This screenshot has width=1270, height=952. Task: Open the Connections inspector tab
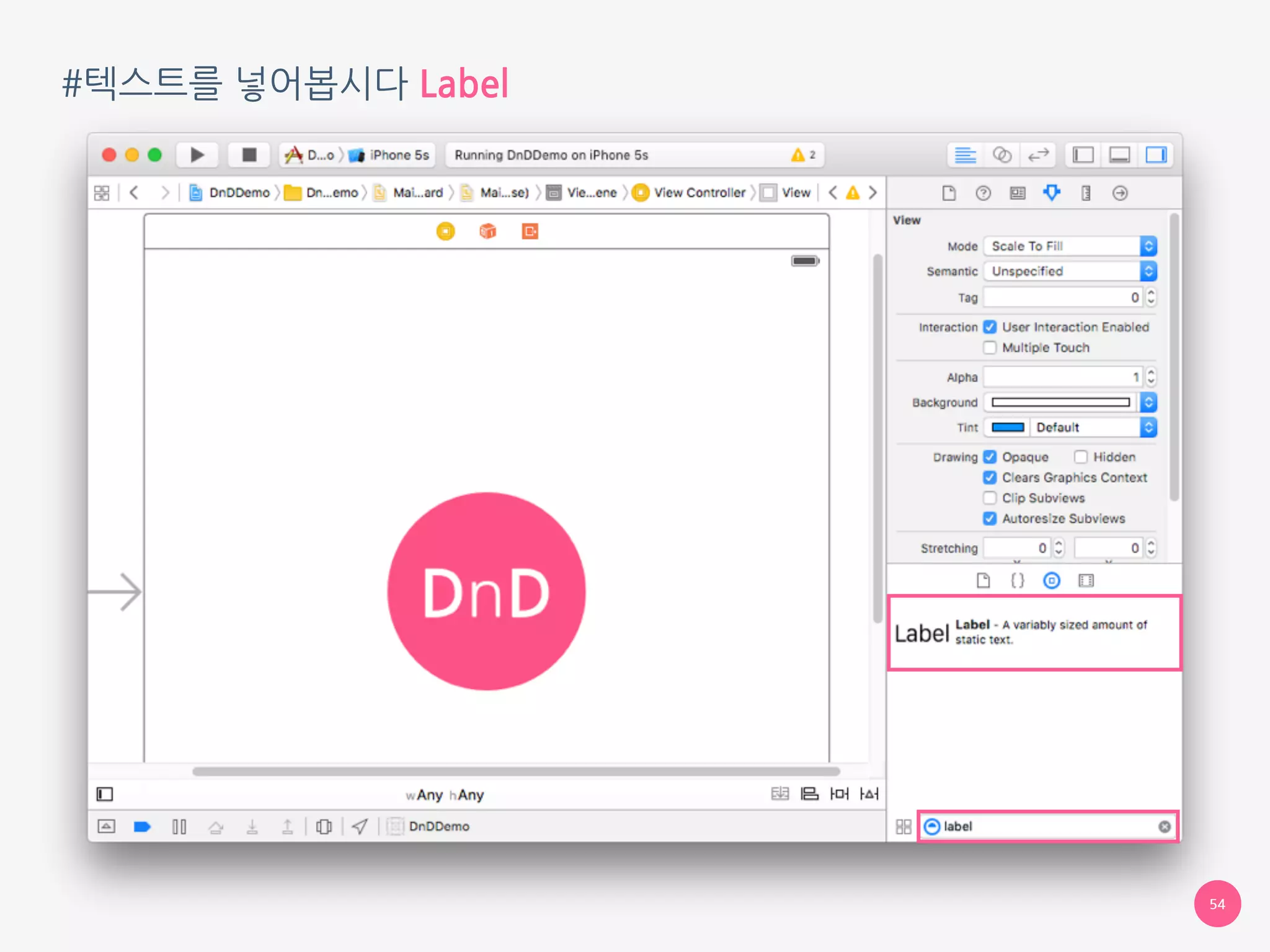pos(1120,193)
